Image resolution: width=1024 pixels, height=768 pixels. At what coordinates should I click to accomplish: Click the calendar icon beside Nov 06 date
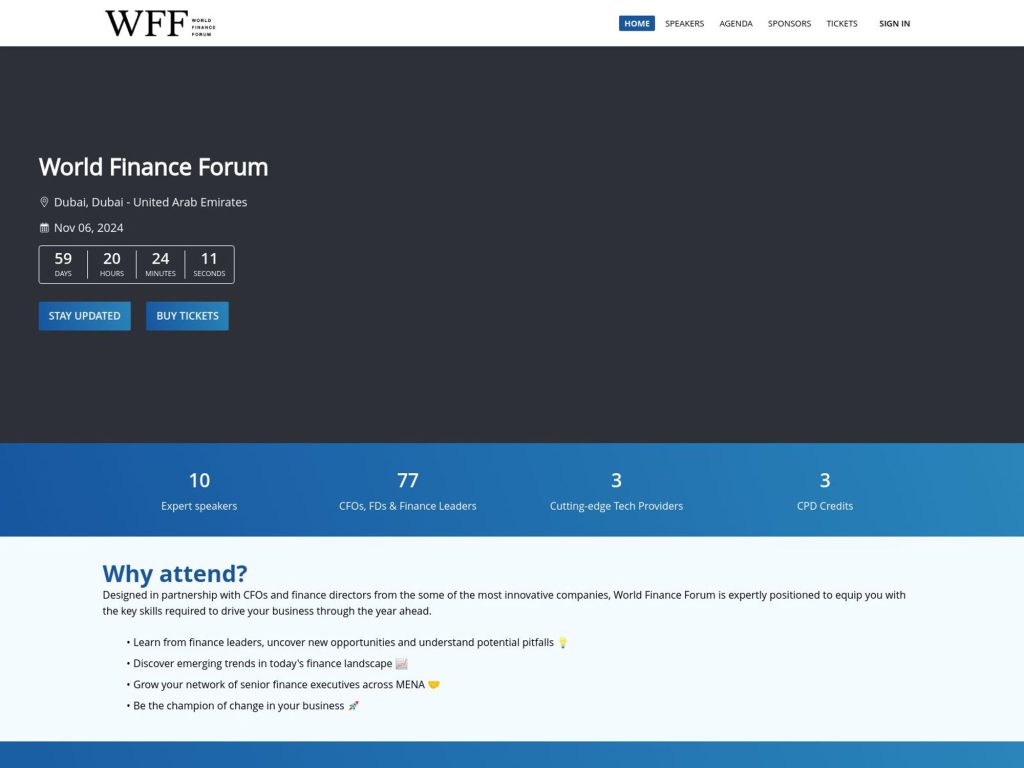[x=44, y=228]
